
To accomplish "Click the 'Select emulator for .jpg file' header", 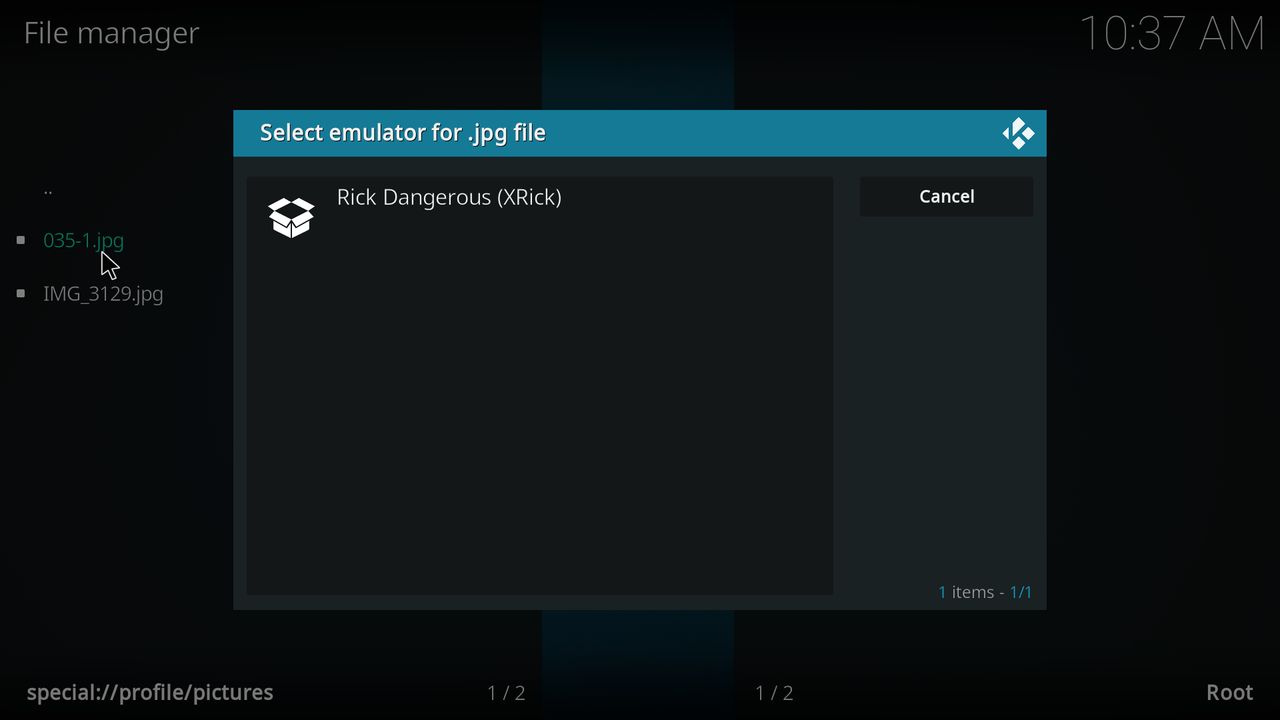I will [x=403, y=133].
